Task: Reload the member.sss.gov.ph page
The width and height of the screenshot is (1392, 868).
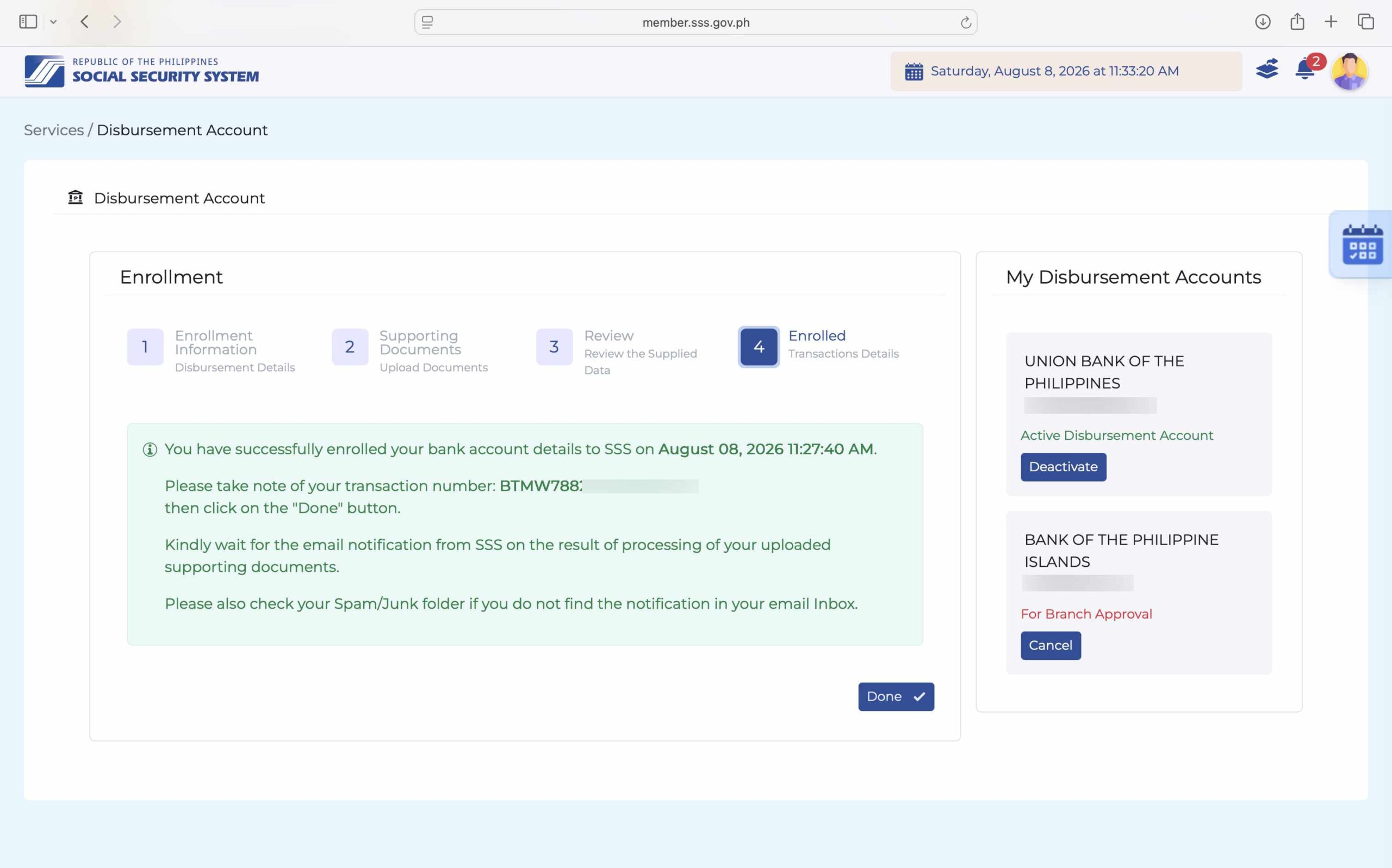Action: coord(966,22)
